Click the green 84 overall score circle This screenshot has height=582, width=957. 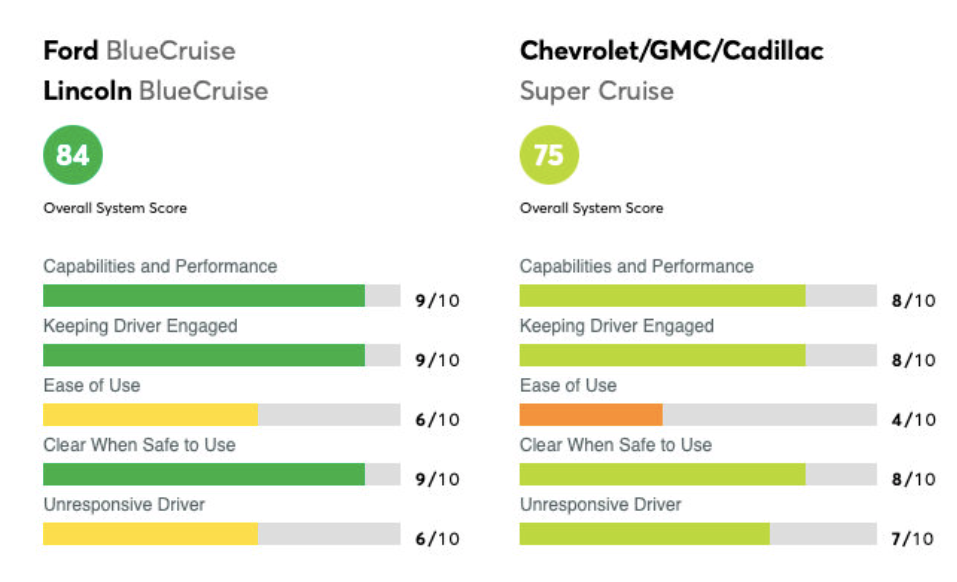73,155
